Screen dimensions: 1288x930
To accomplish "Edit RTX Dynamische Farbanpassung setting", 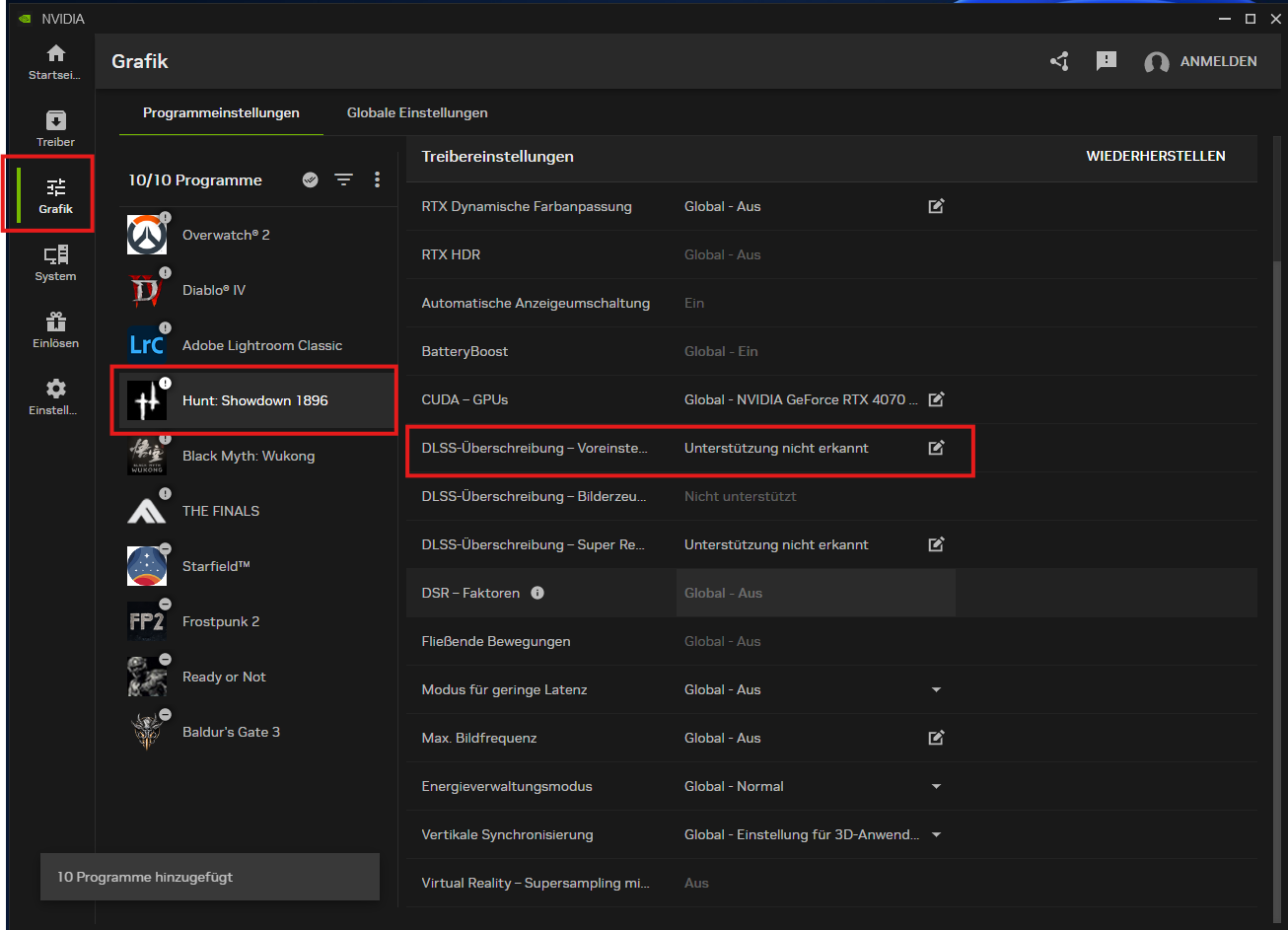I will point(936,206).
